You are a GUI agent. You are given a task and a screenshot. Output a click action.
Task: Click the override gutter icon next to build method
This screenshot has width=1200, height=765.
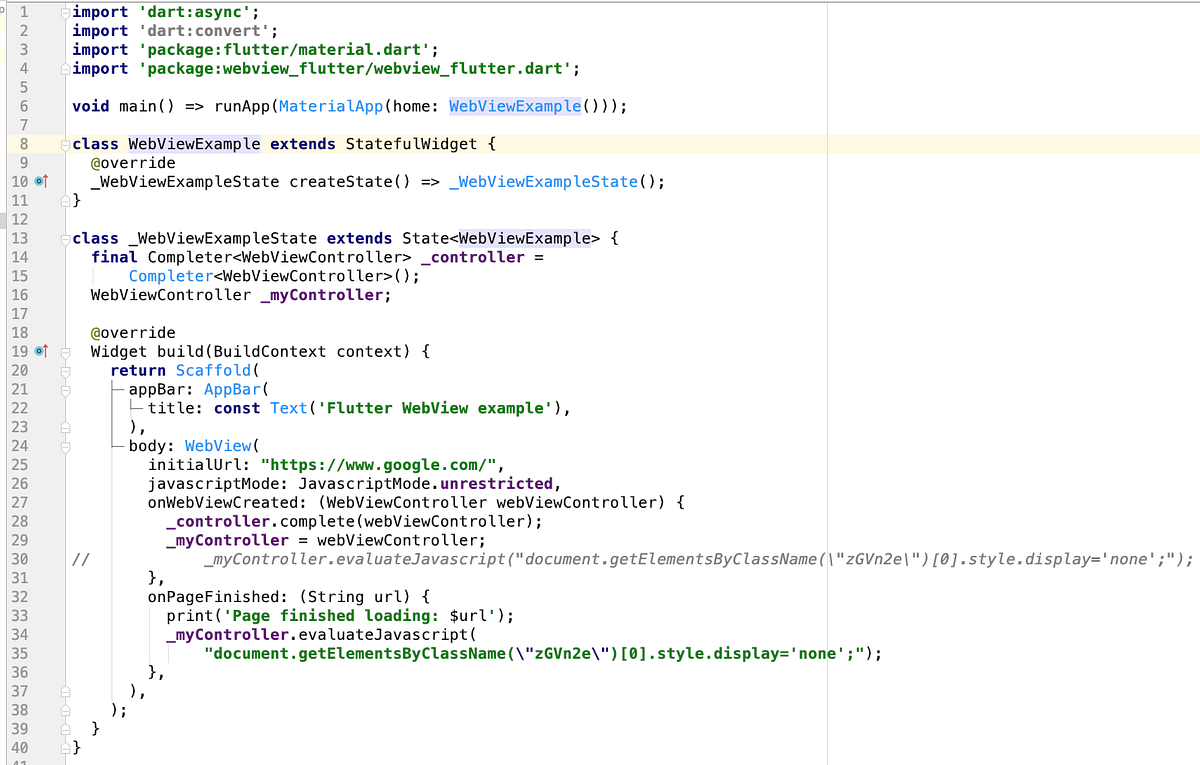click(x=41, y=351)
